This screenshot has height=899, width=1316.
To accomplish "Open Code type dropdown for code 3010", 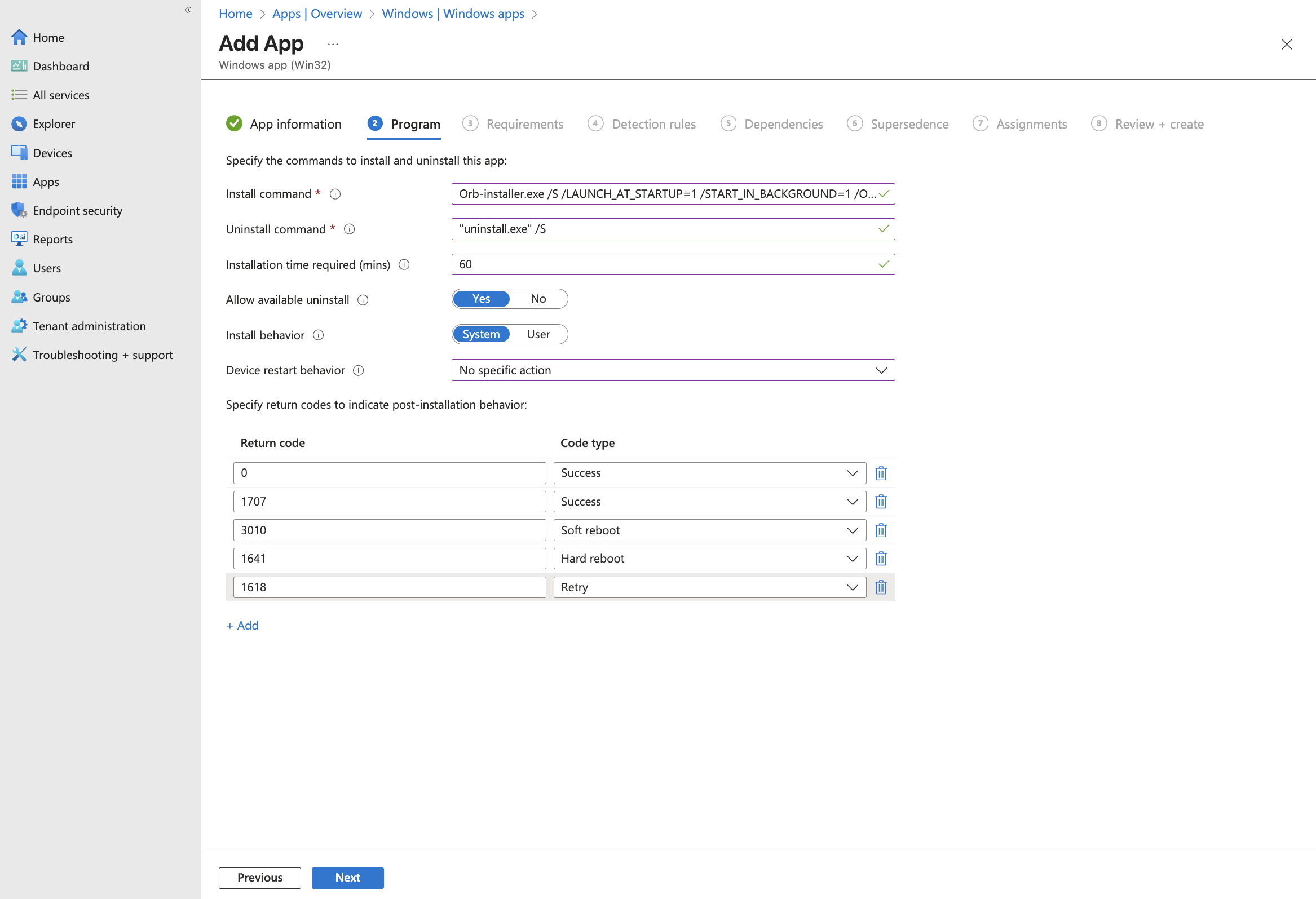I will (709, 530).
